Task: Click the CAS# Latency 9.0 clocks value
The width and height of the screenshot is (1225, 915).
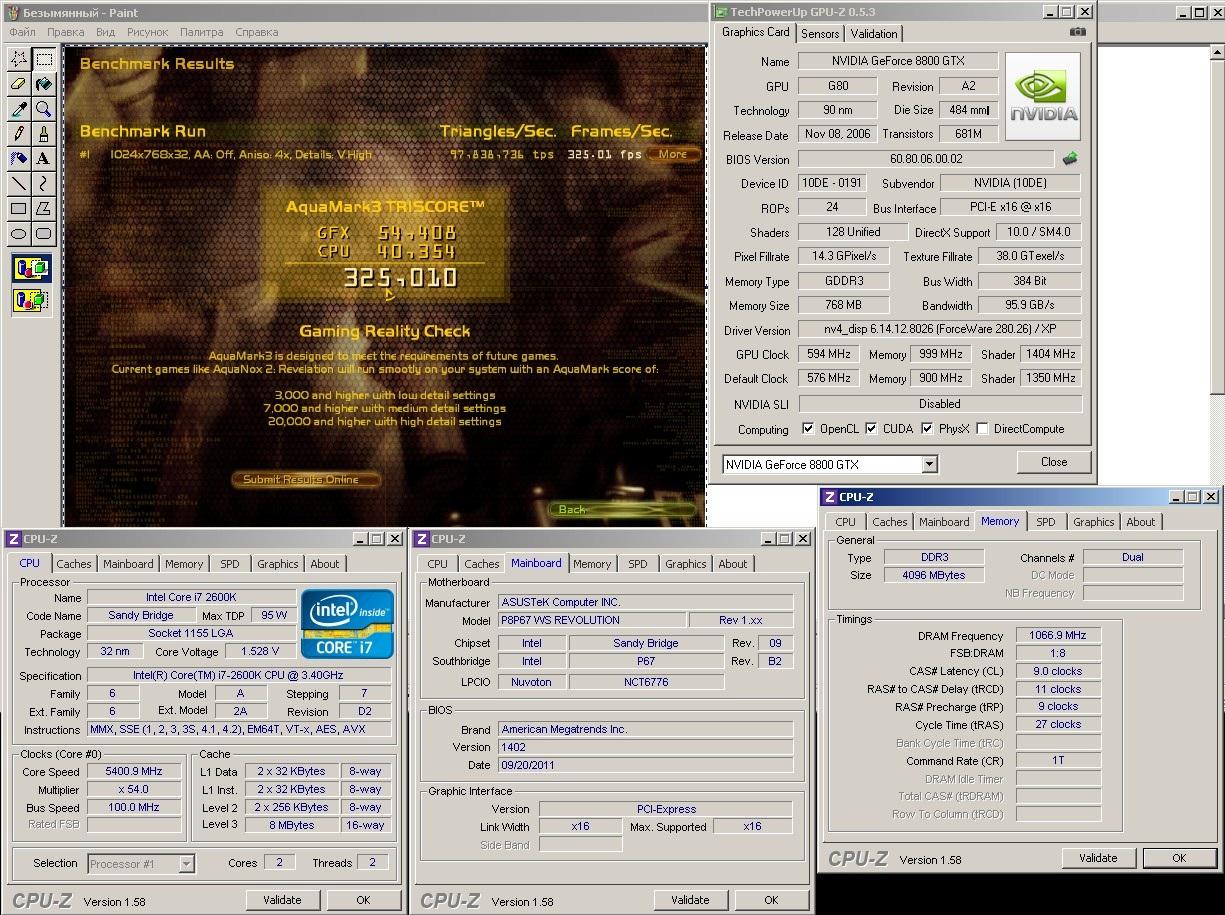Action: pos(1058,671)
